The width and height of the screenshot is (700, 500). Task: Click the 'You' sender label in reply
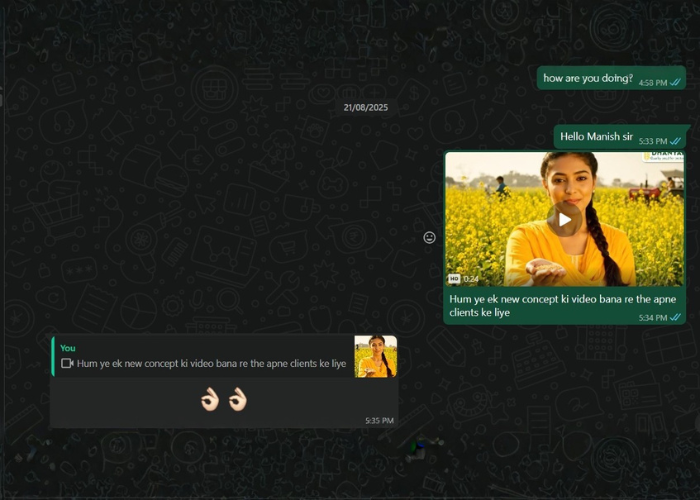(68, 348)
